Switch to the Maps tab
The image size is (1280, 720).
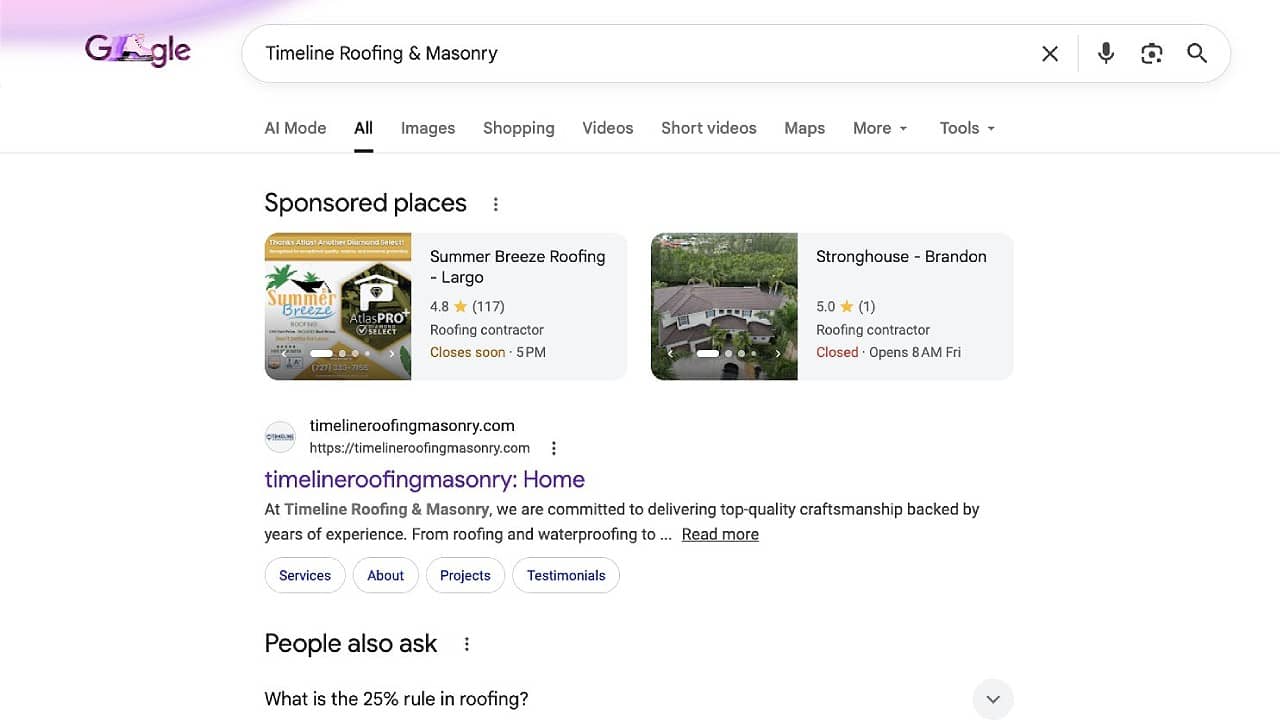click(804, 128)
